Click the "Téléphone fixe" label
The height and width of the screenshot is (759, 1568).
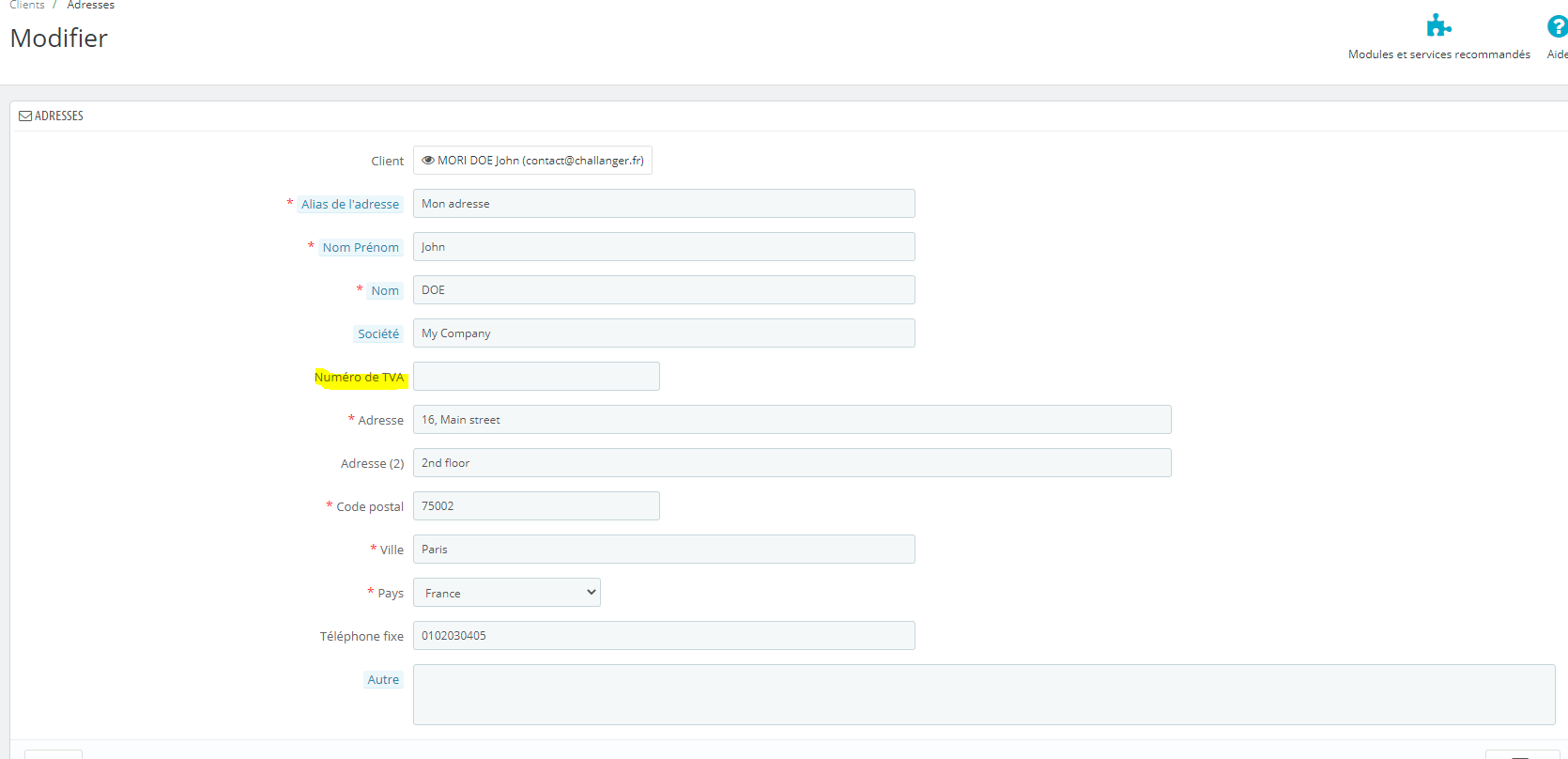click(361, 637)
